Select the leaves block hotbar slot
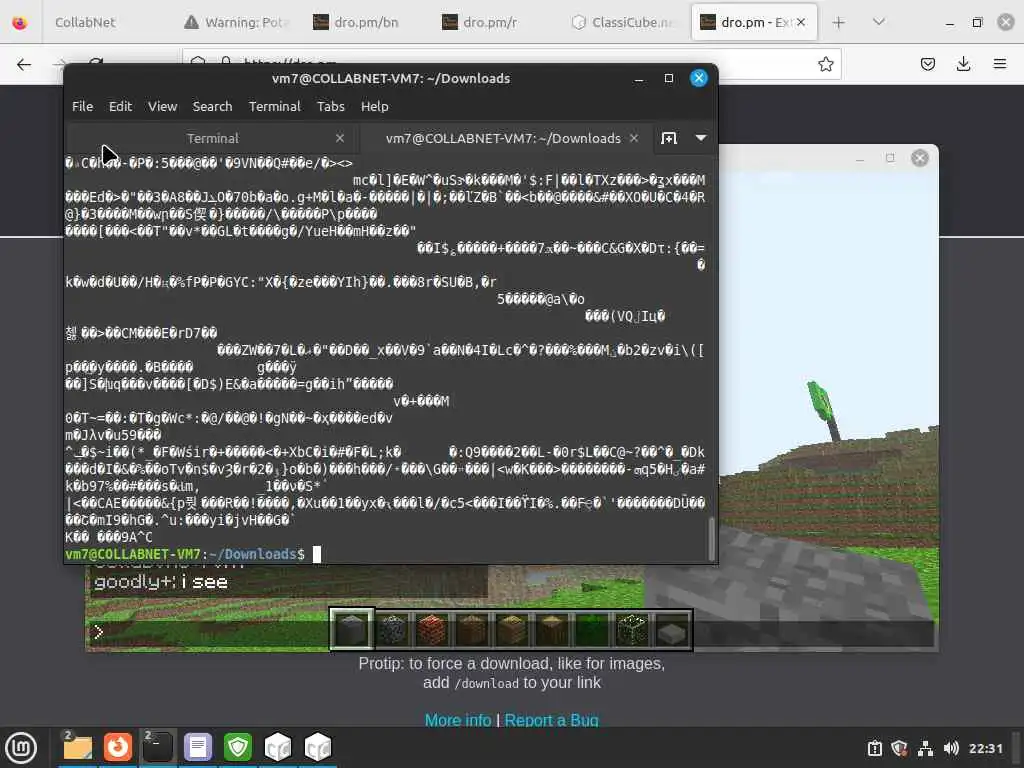 [x=592, y=630]
